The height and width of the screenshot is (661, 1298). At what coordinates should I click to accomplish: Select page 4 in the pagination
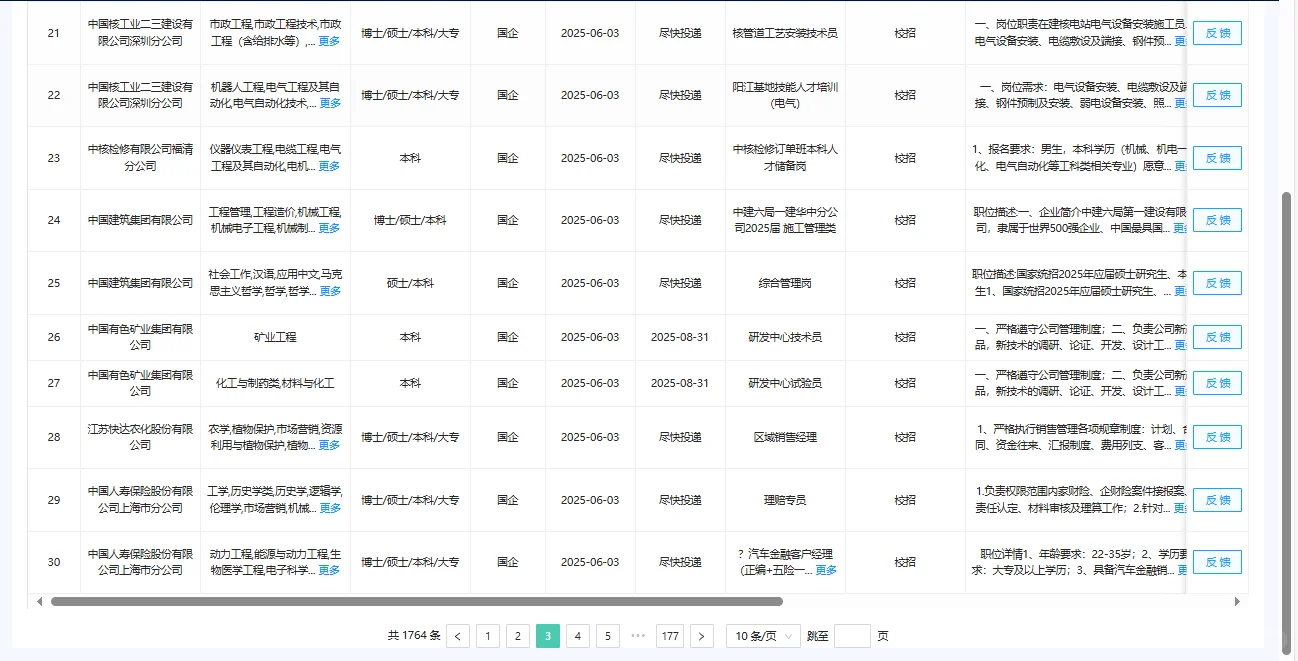(x=578, y=636)
